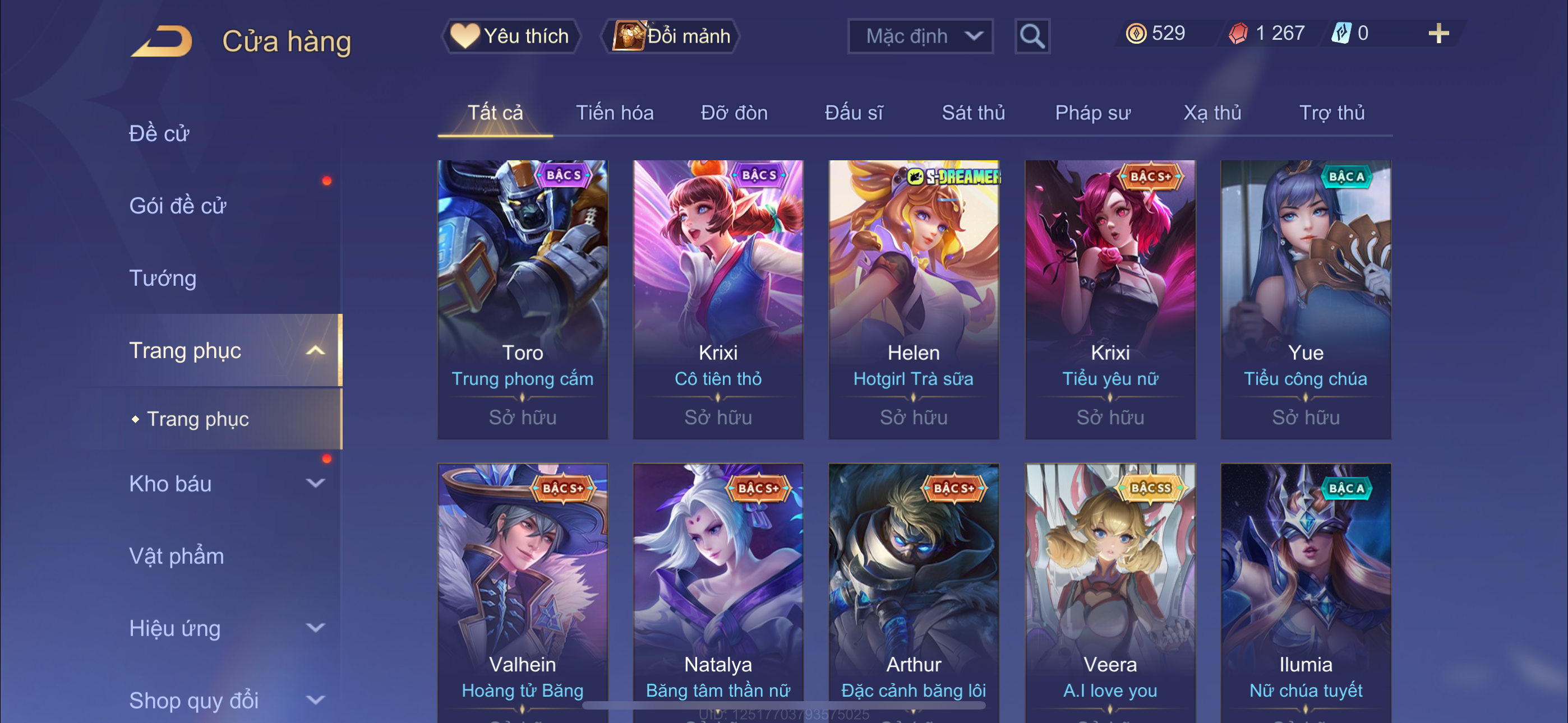Switch to the Sát thủ tab
The width and height of the screenshot is (1568, 723).
click(972, 113)
